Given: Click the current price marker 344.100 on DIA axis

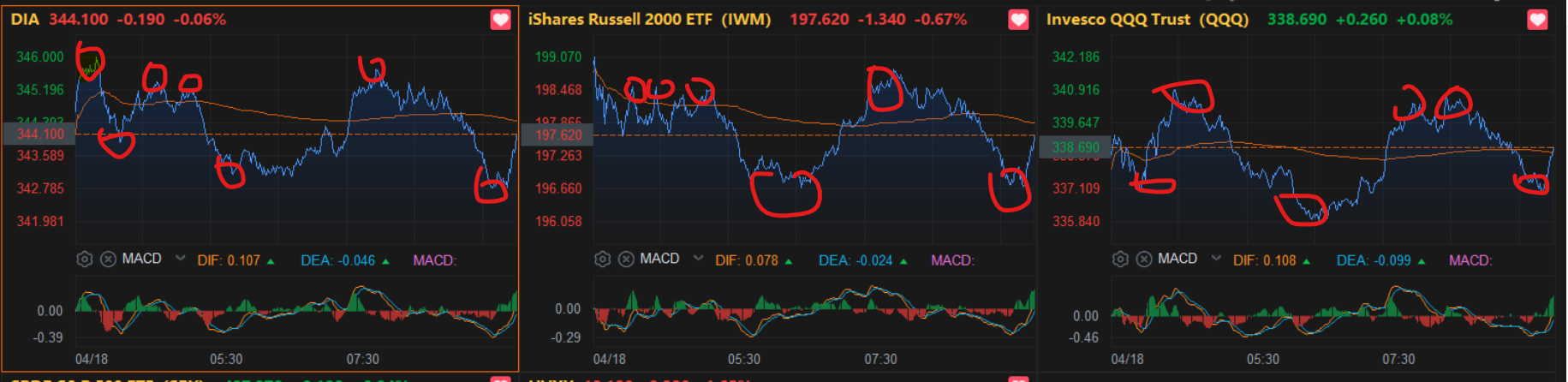Looking at the screenshot, I should 39,134.
